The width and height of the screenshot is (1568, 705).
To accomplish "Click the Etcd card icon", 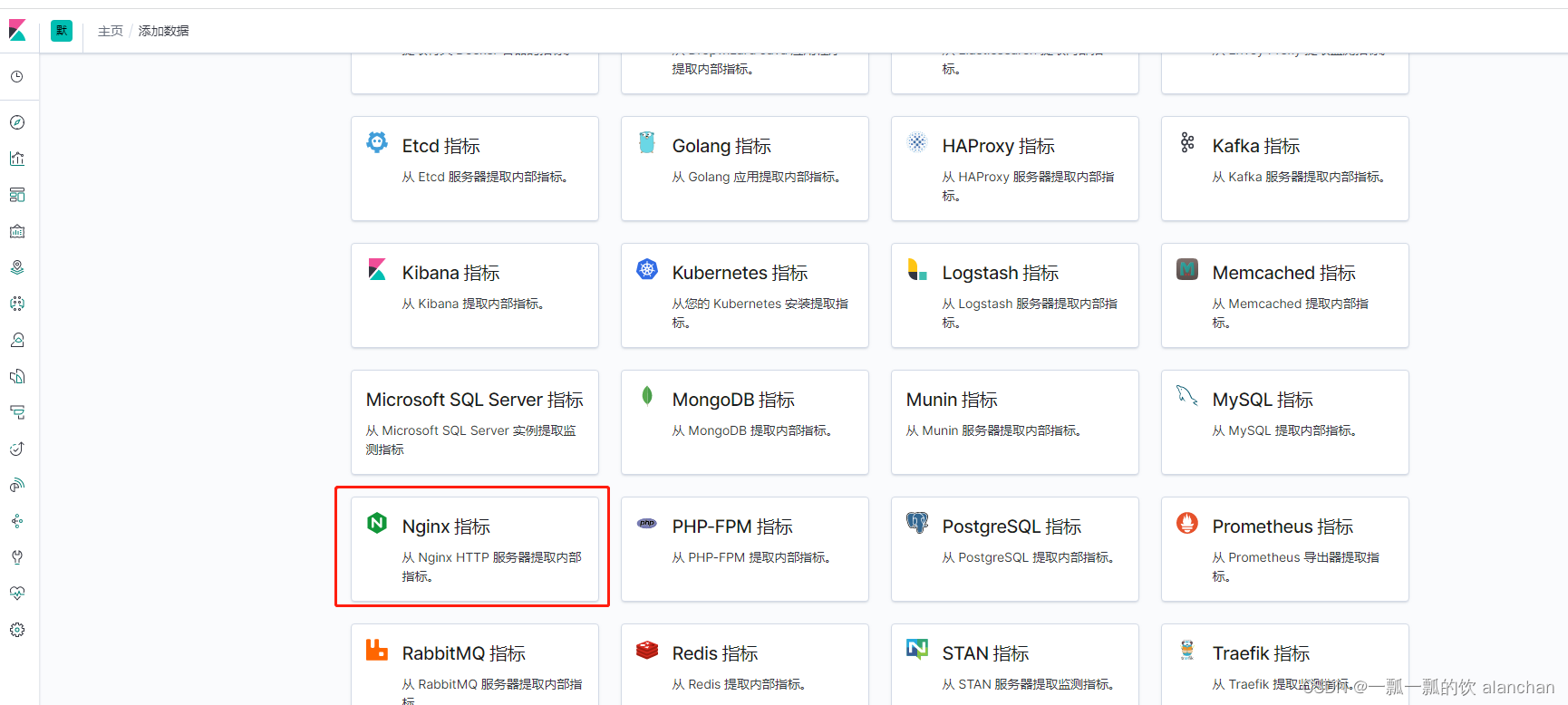I will point(377,142).
